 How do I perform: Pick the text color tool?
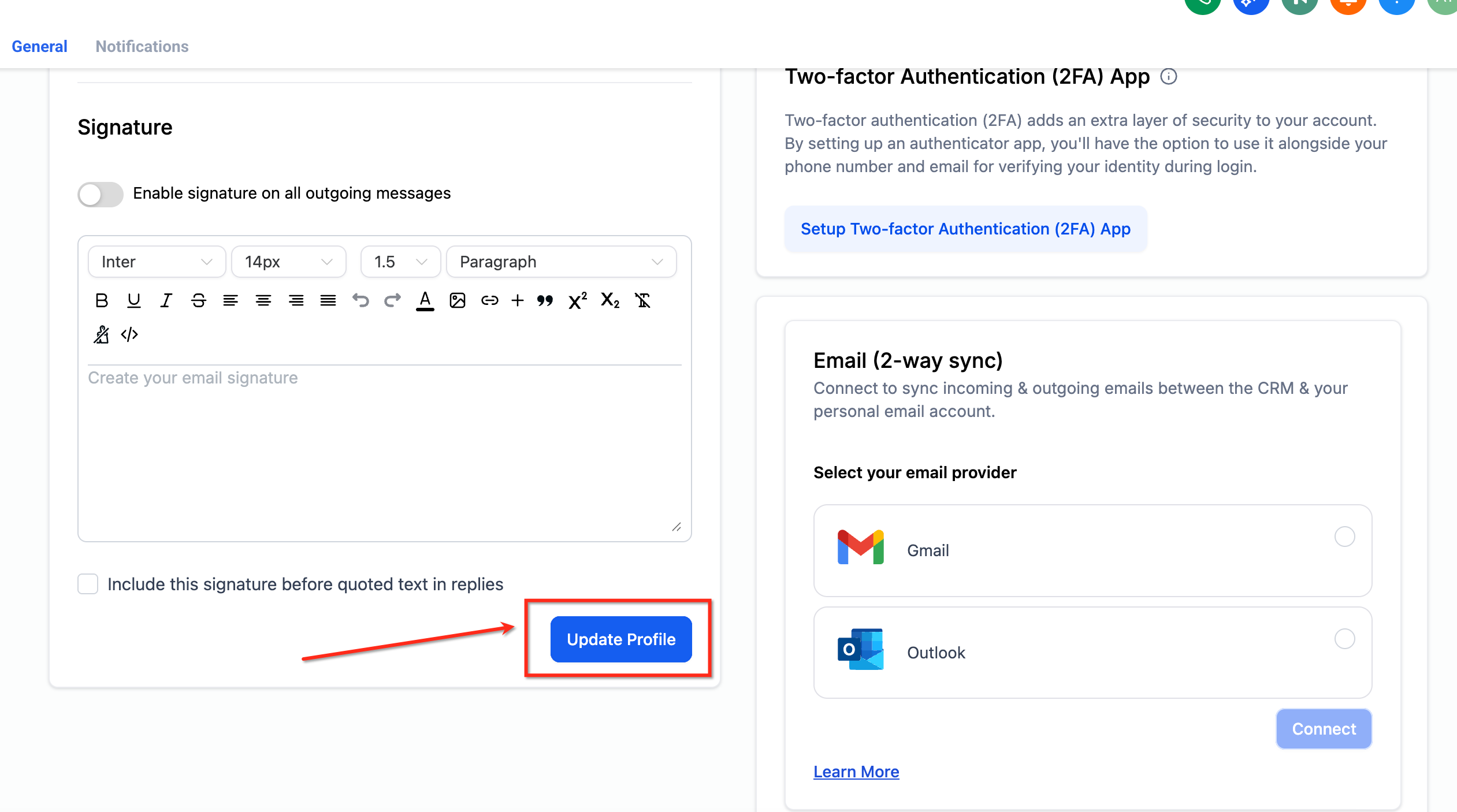425,300
